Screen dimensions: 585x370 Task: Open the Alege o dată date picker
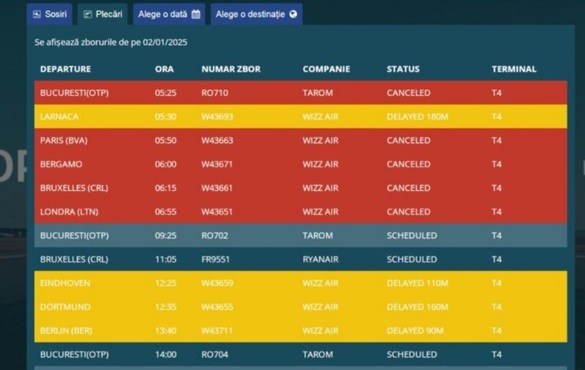pyautogui.click(x=169, y=14)
